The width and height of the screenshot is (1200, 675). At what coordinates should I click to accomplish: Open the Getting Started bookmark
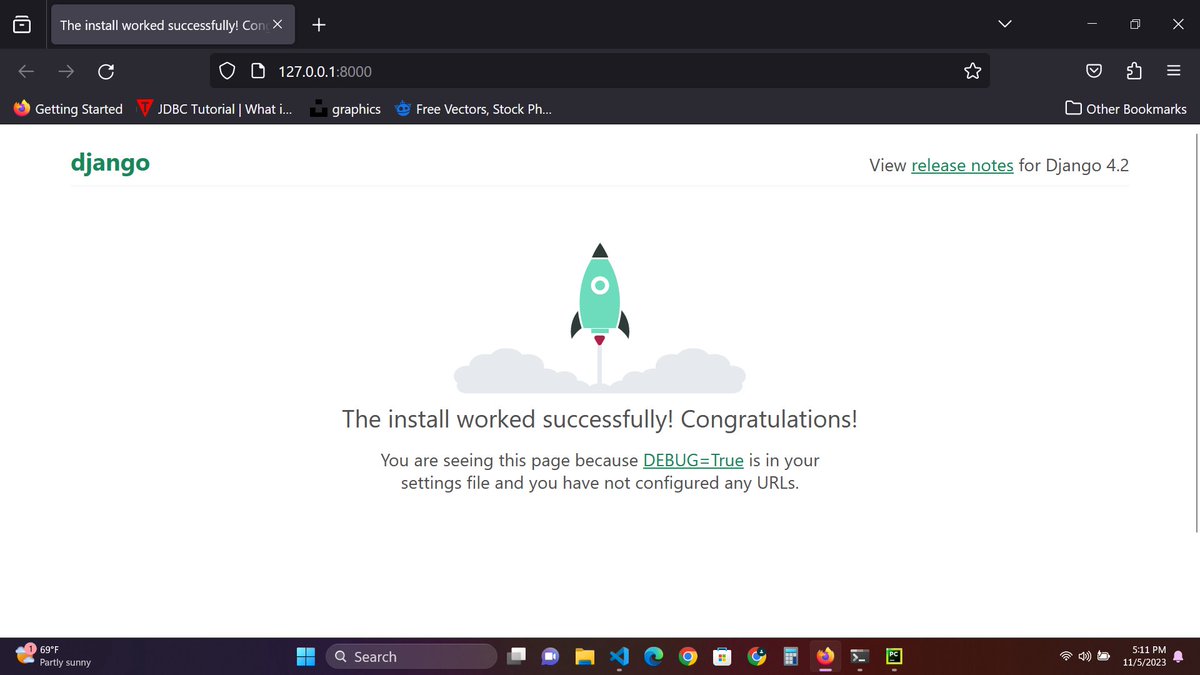[x=68, y=109]
